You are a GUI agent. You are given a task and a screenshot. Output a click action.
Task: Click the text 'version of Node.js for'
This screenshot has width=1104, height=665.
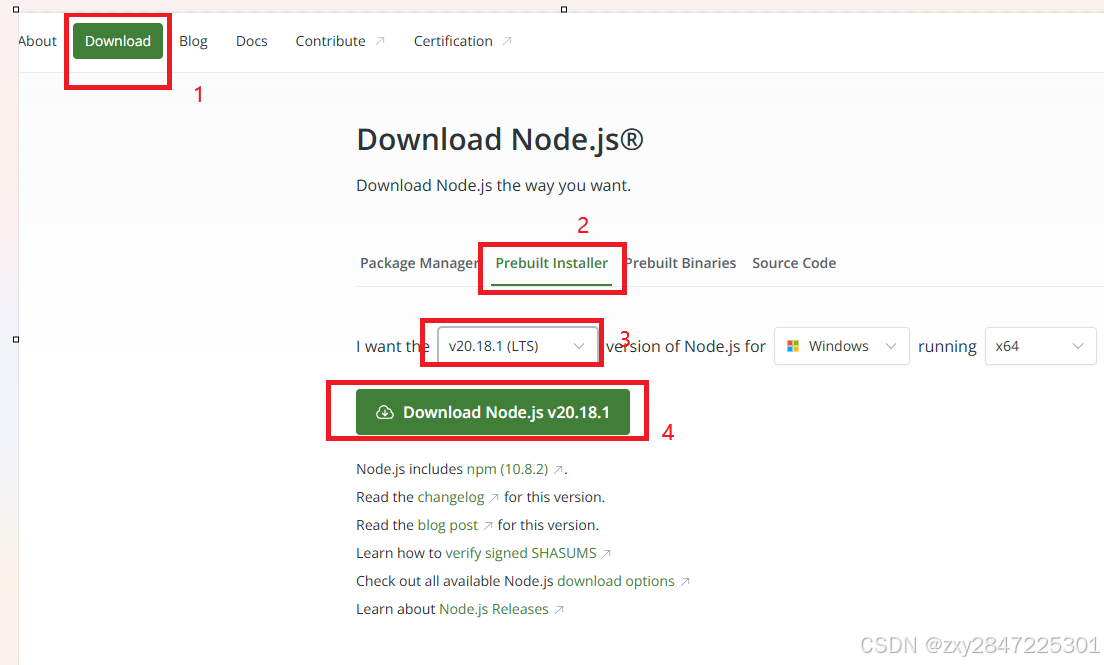pos(686,347)
